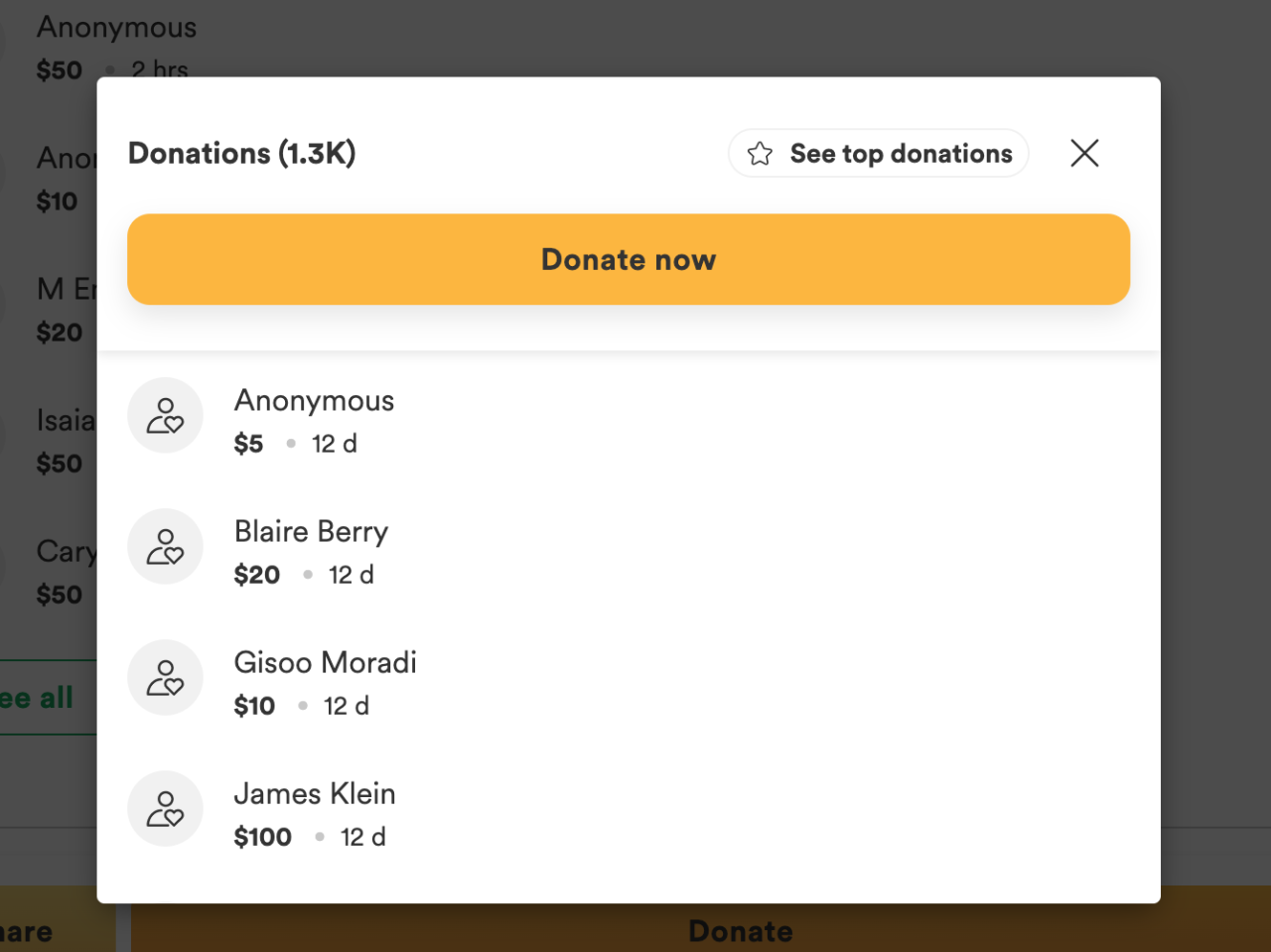Screen dimensions: 1271x952
Task: Select the Anonymous donor name in list
Action: click(x=314, y=400)
